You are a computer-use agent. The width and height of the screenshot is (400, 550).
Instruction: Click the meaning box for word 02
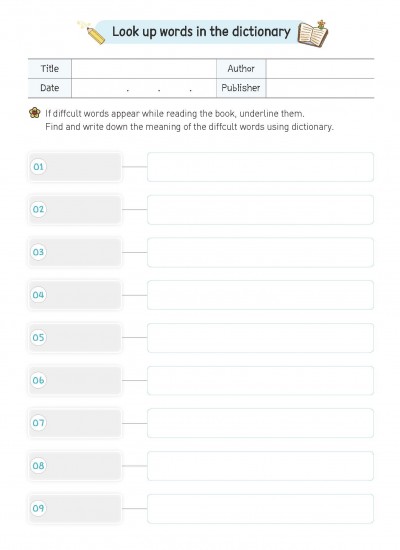pyautogui.click(x=260, y=210)
